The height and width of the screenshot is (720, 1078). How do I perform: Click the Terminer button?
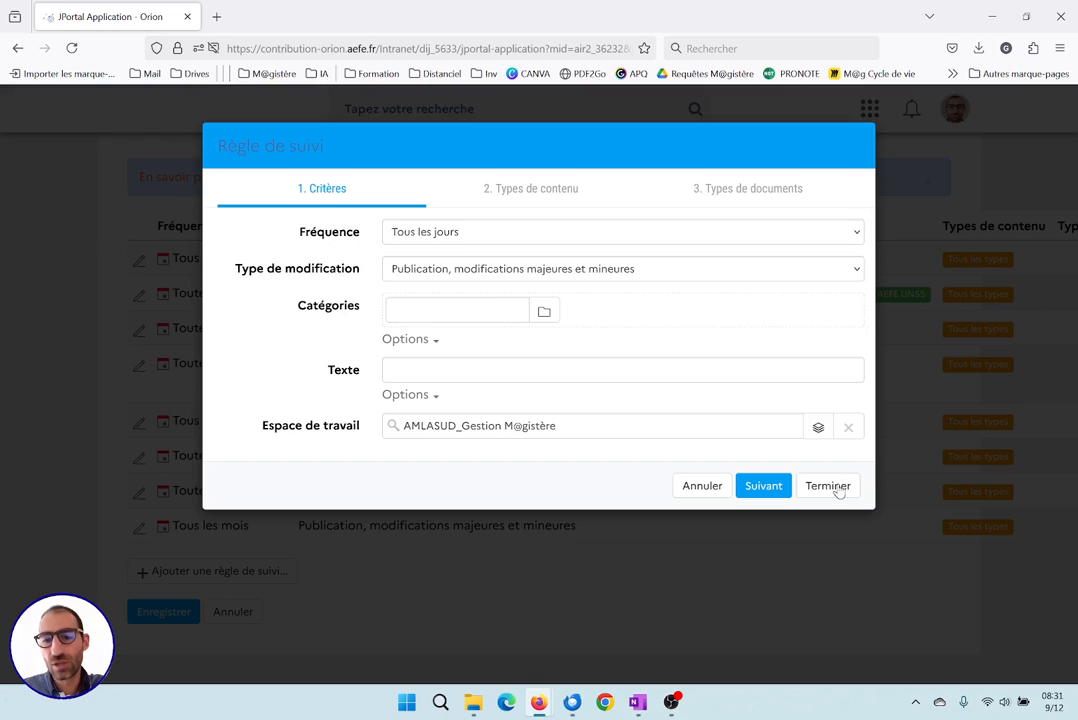827,485
